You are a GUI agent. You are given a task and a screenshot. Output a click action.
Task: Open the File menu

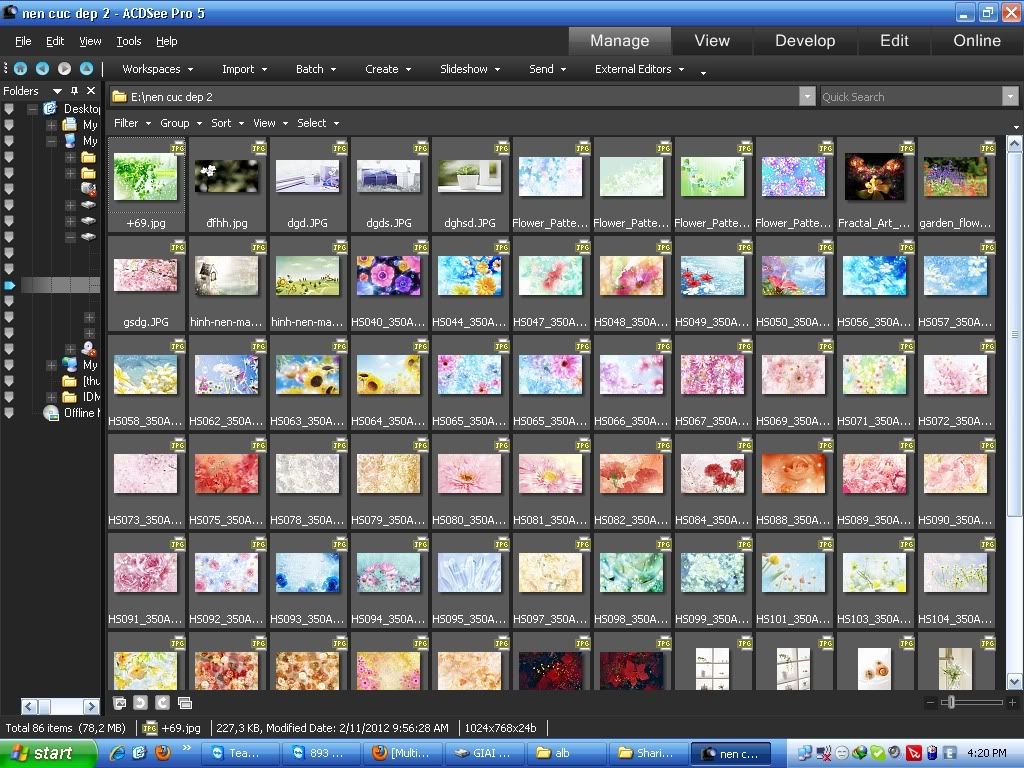(23, 41)
